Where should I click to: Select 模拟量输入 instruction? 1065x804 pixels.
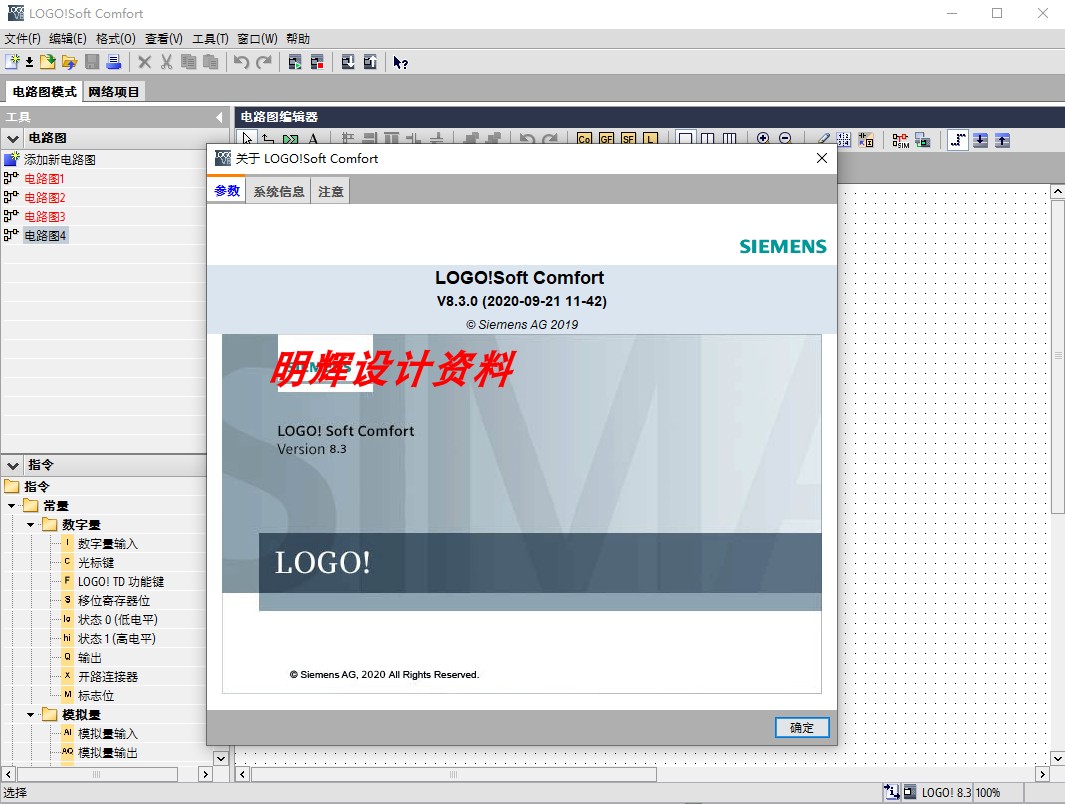pos(107,734)
